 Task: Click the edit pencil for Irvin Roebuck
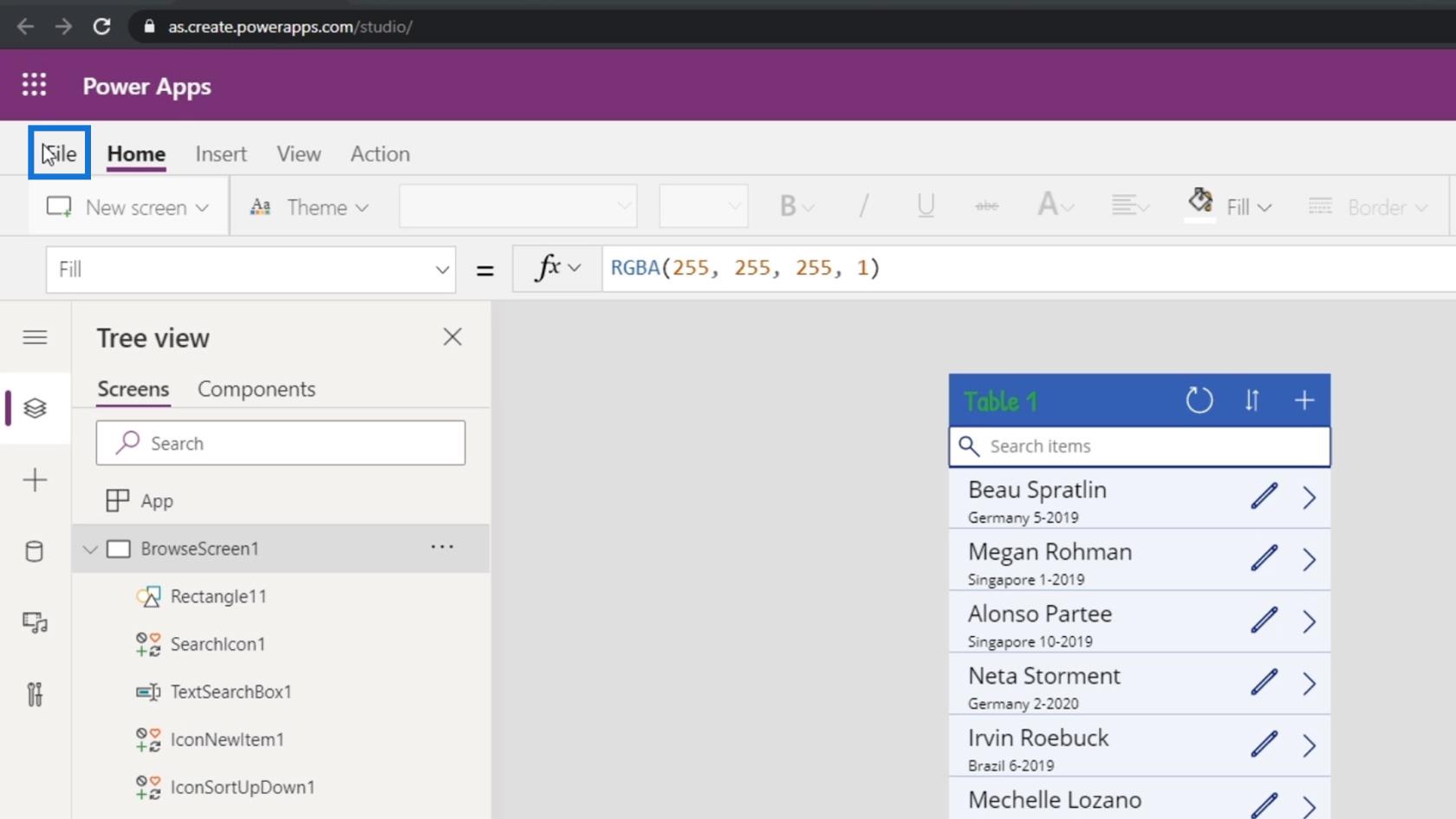pyautogui.click(x=1264, y=744)
